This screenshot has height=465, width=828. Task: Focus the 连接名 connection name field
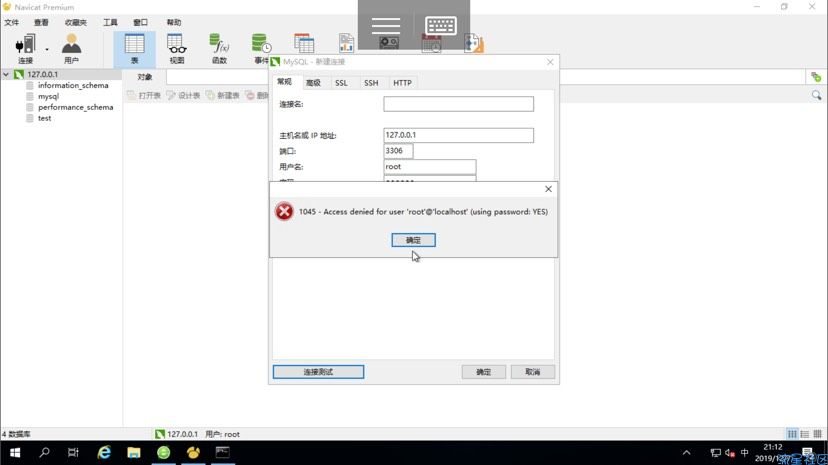(x=458, y=104)
